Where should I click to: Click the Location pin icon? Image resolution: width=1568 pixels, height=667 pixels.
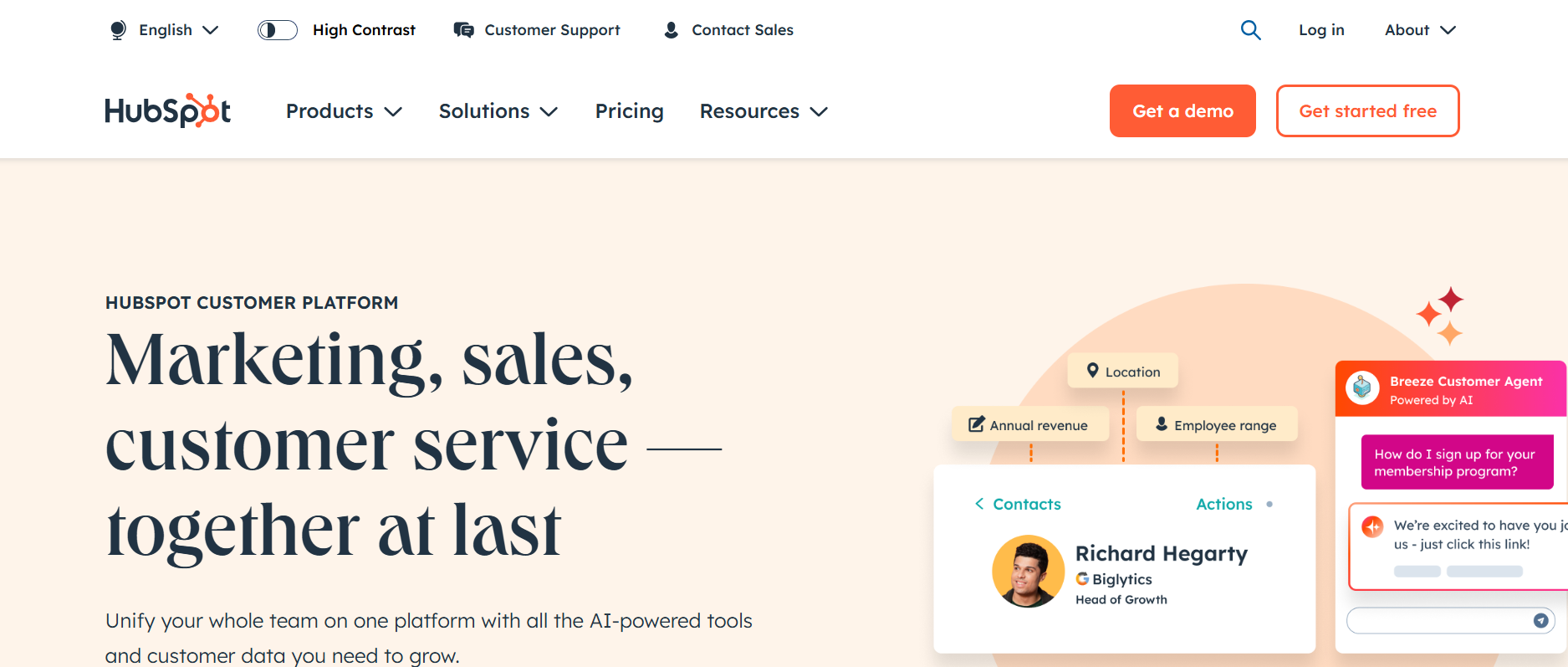click(x=1093, y=370)
